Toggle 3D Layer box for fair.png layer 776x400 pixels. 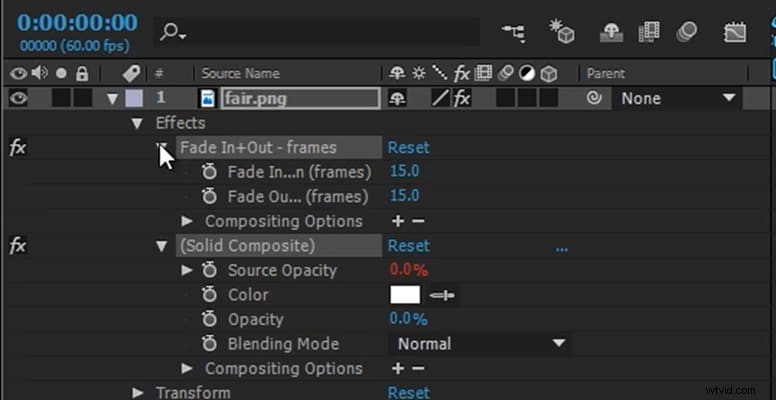click(549, 98)
